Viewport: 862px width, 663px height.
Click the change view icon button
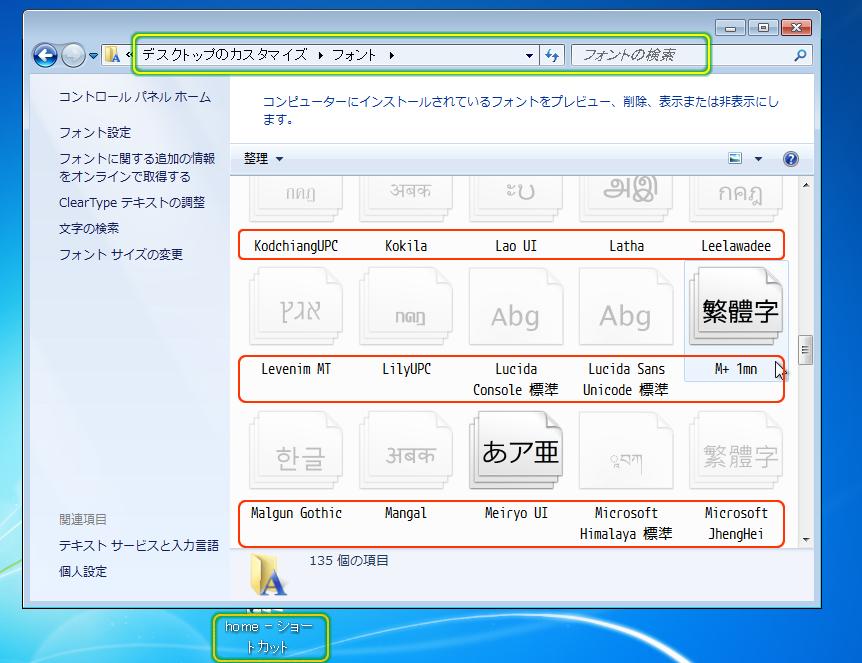[735, 159]
